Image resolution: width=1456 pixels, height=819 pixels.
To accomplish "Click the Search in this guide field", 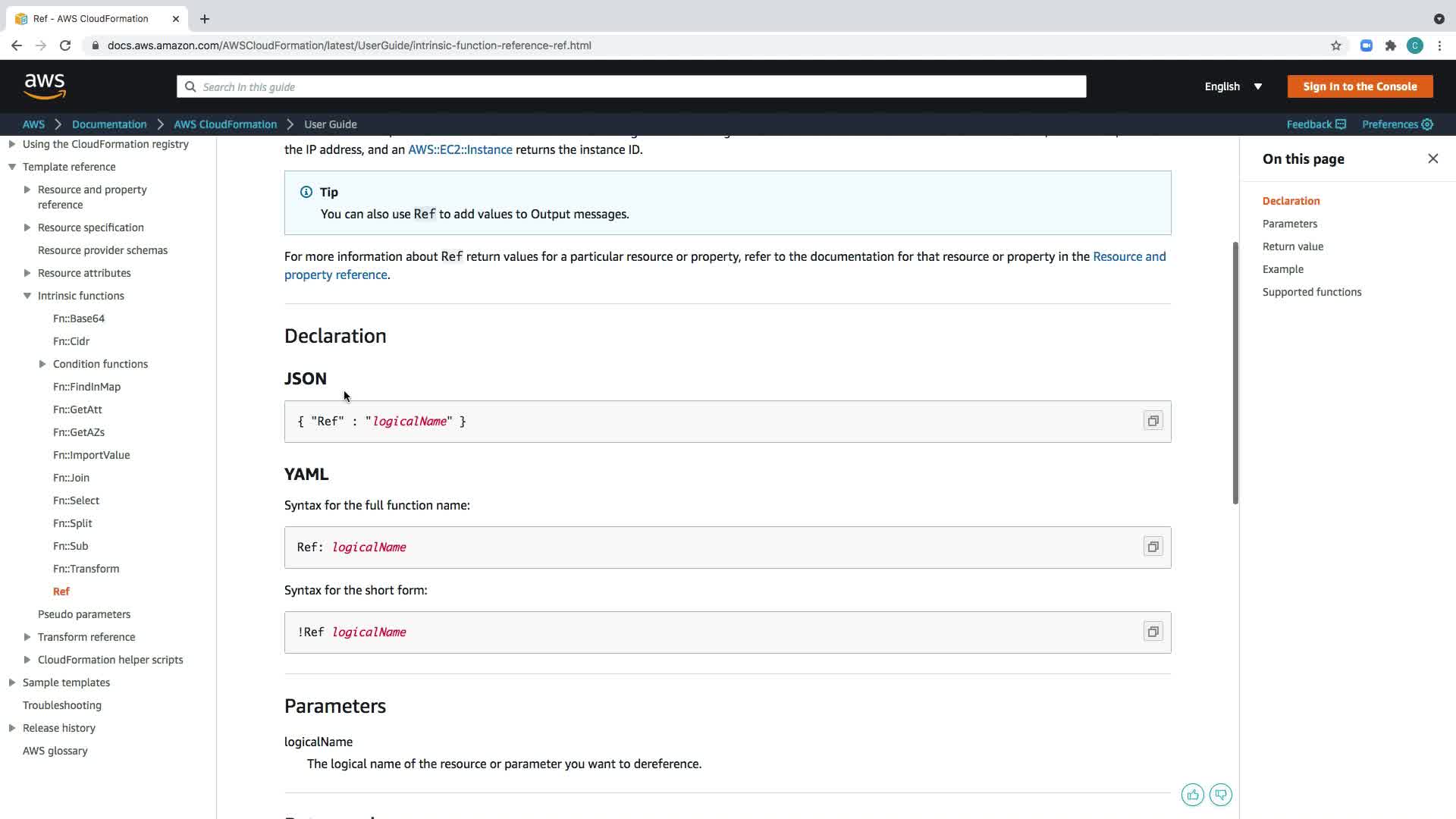I will 631,86.
